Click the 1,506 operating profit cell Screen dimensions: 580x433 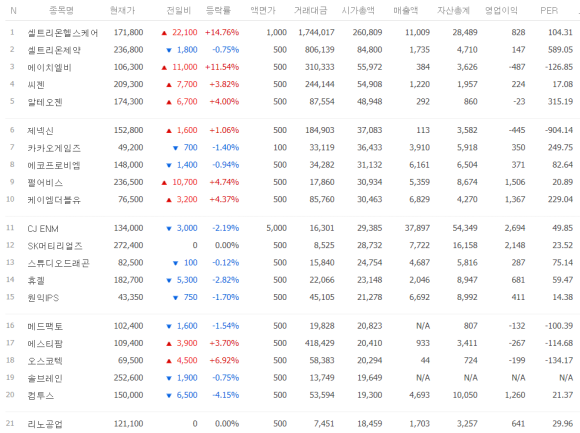[515, 182]
